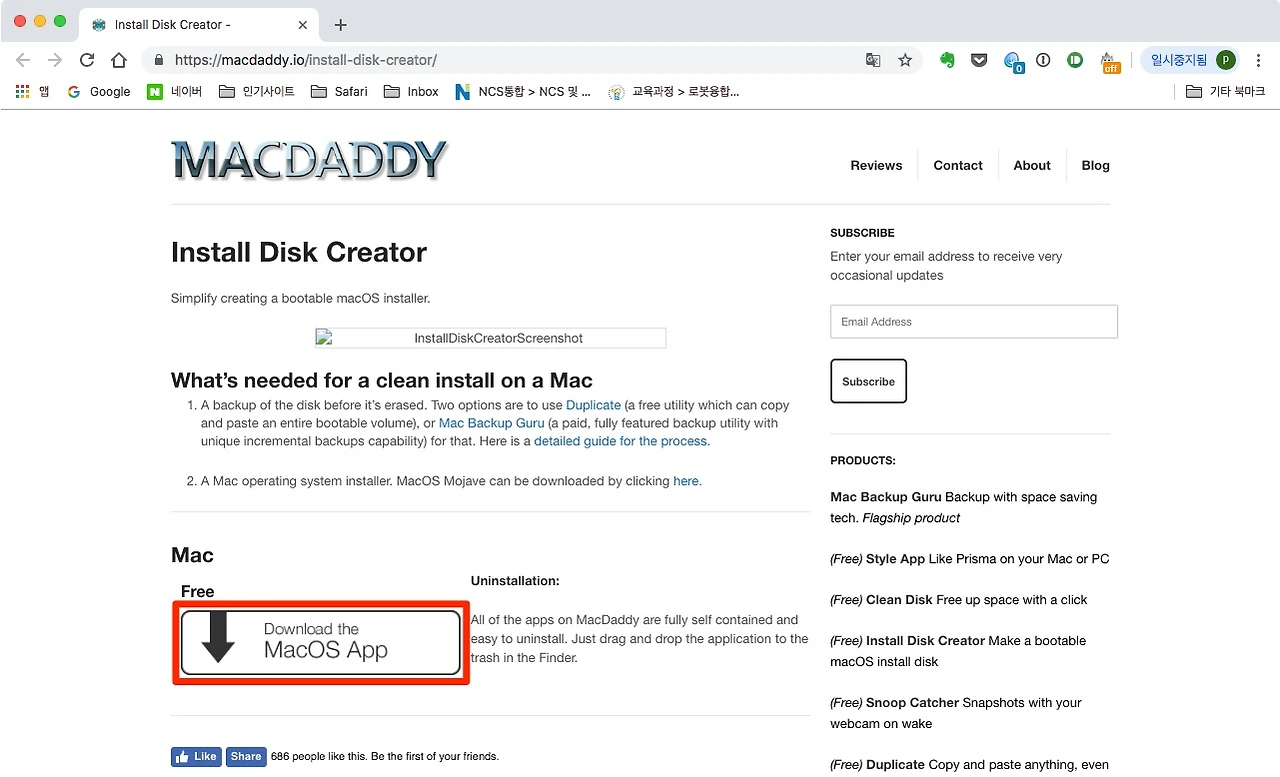This screenshot has height=777, width=1280.
Task: Open the Contact navigation link
Action: [x=958, y=165]
